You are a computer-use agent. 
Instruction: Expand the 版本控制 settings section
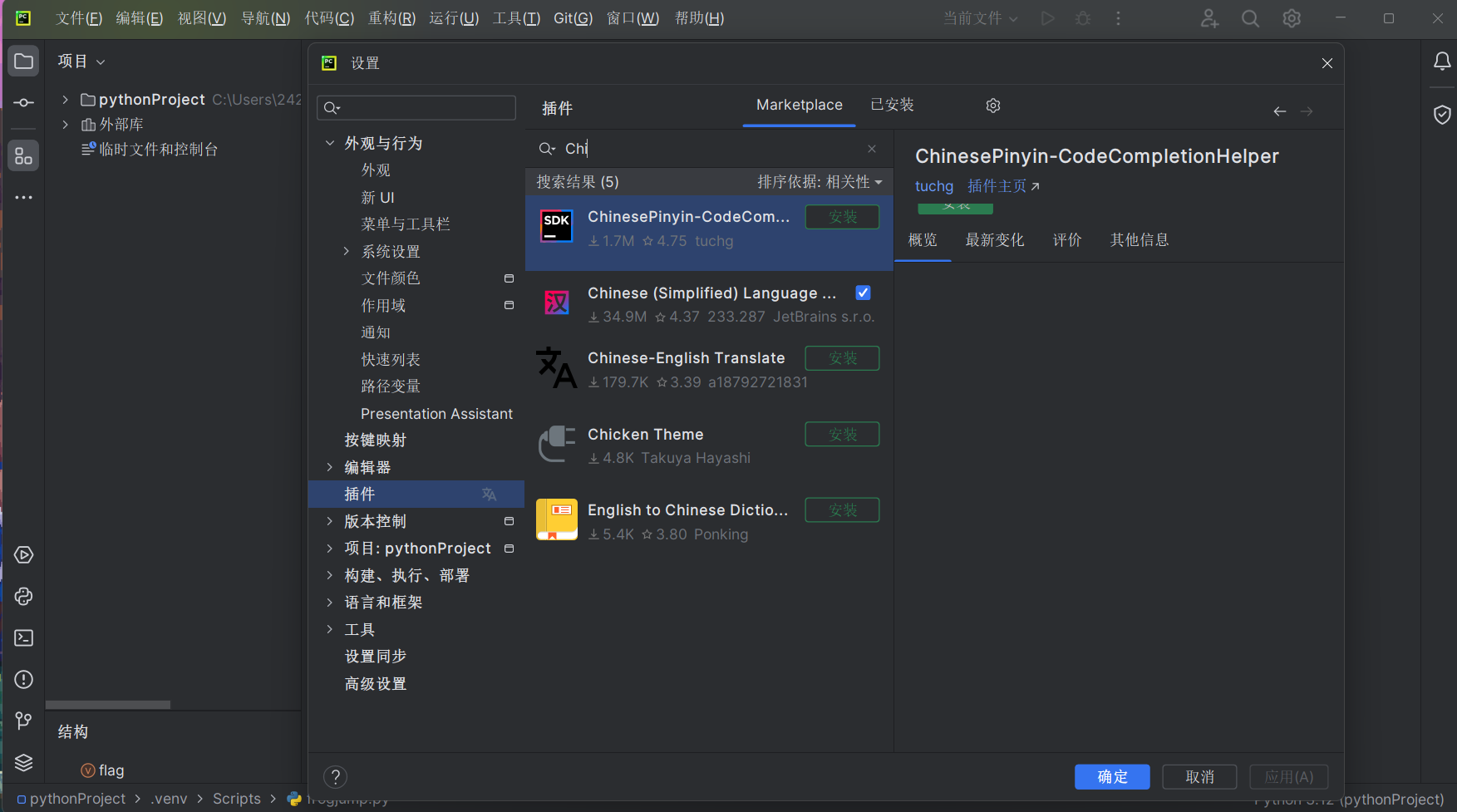[330, 521]
